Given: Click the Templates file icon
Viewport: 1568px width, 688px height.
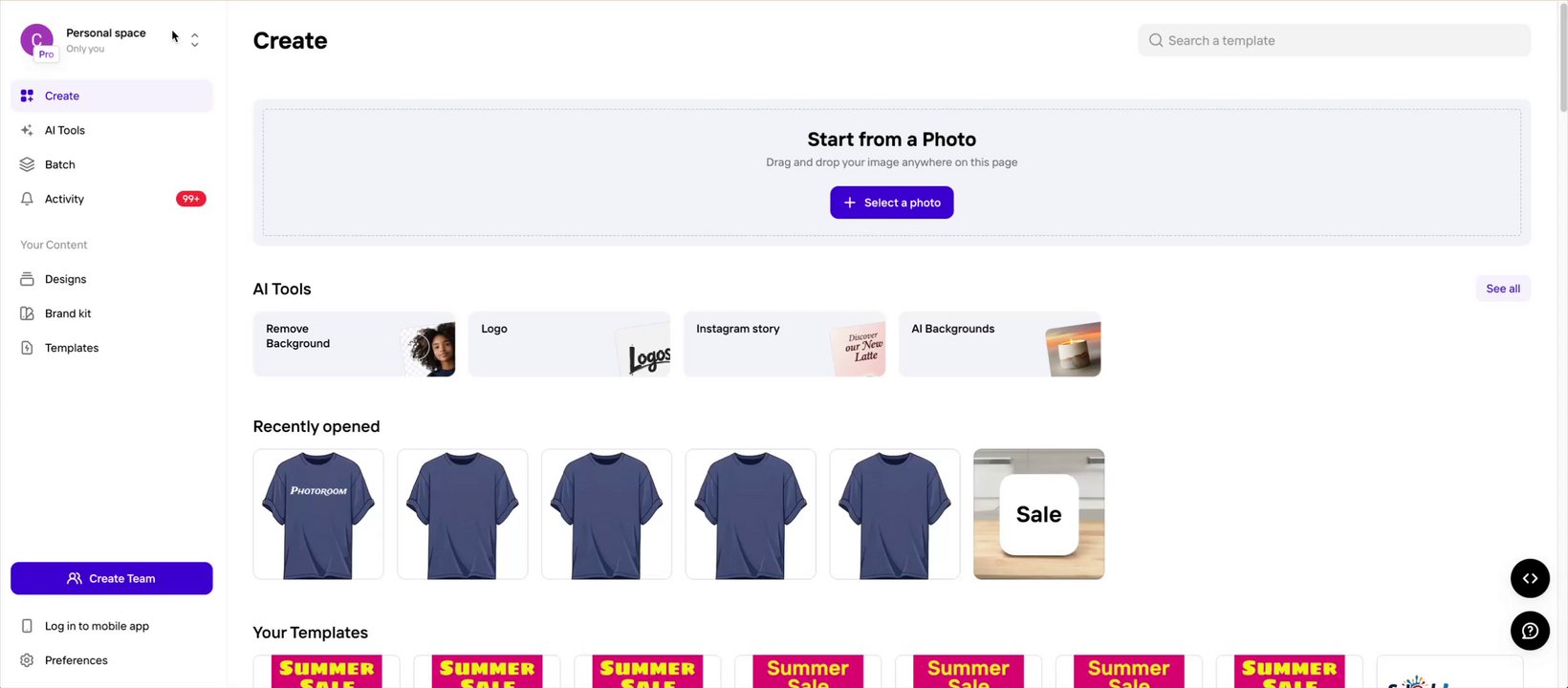Looking at the screenshot, I should 27,348.
